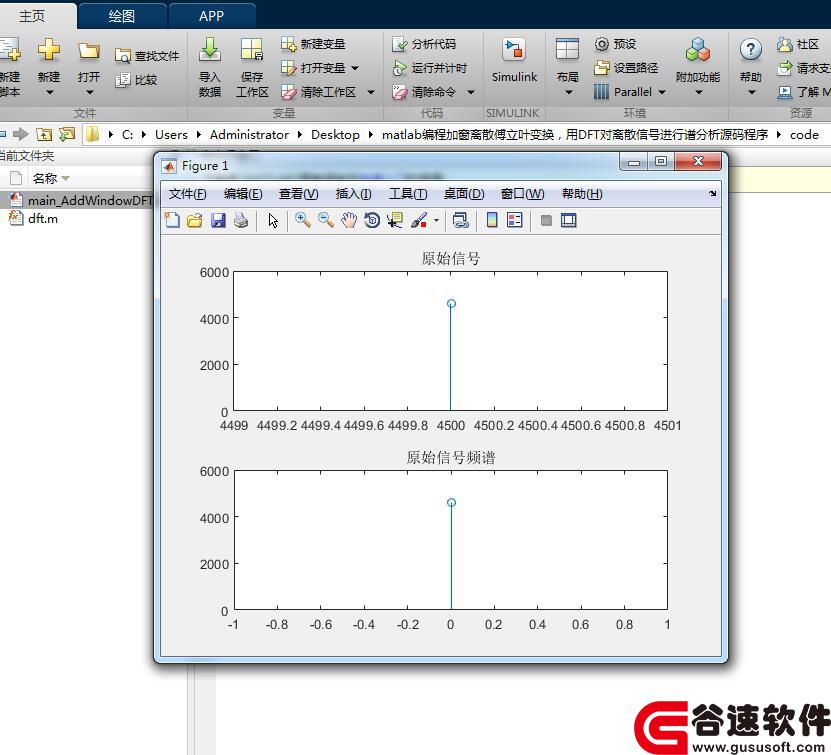Click 运行并计时 in the toolstrip
Viewport: 831px width, 755px height.
(429, 68)
